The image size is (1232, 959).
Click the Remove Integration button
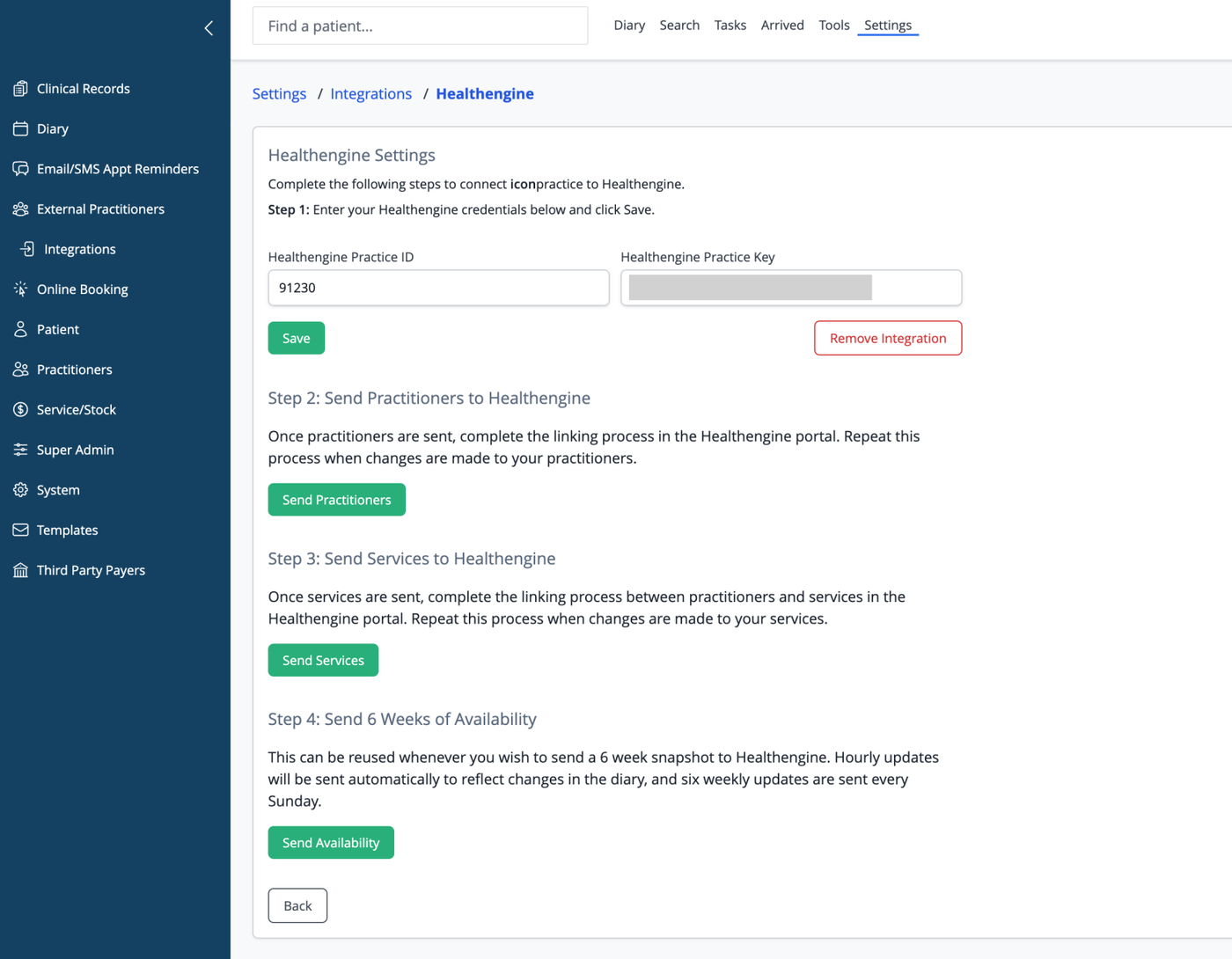[888, 338]
